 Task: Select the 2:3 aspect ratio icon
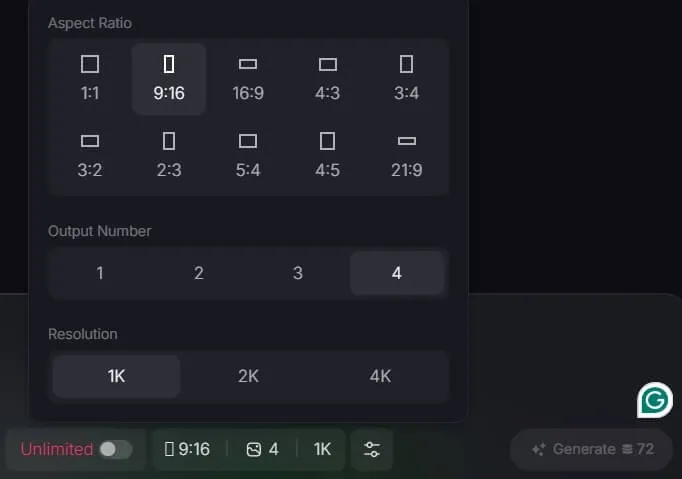[169, 141]
